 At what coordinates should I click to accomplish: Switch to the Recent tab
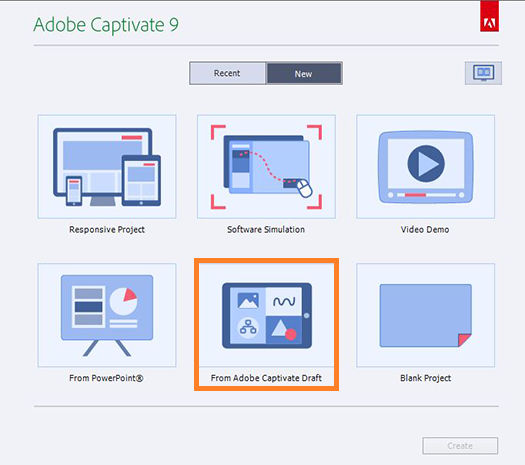pyautogui.click(x=228, y=73)
